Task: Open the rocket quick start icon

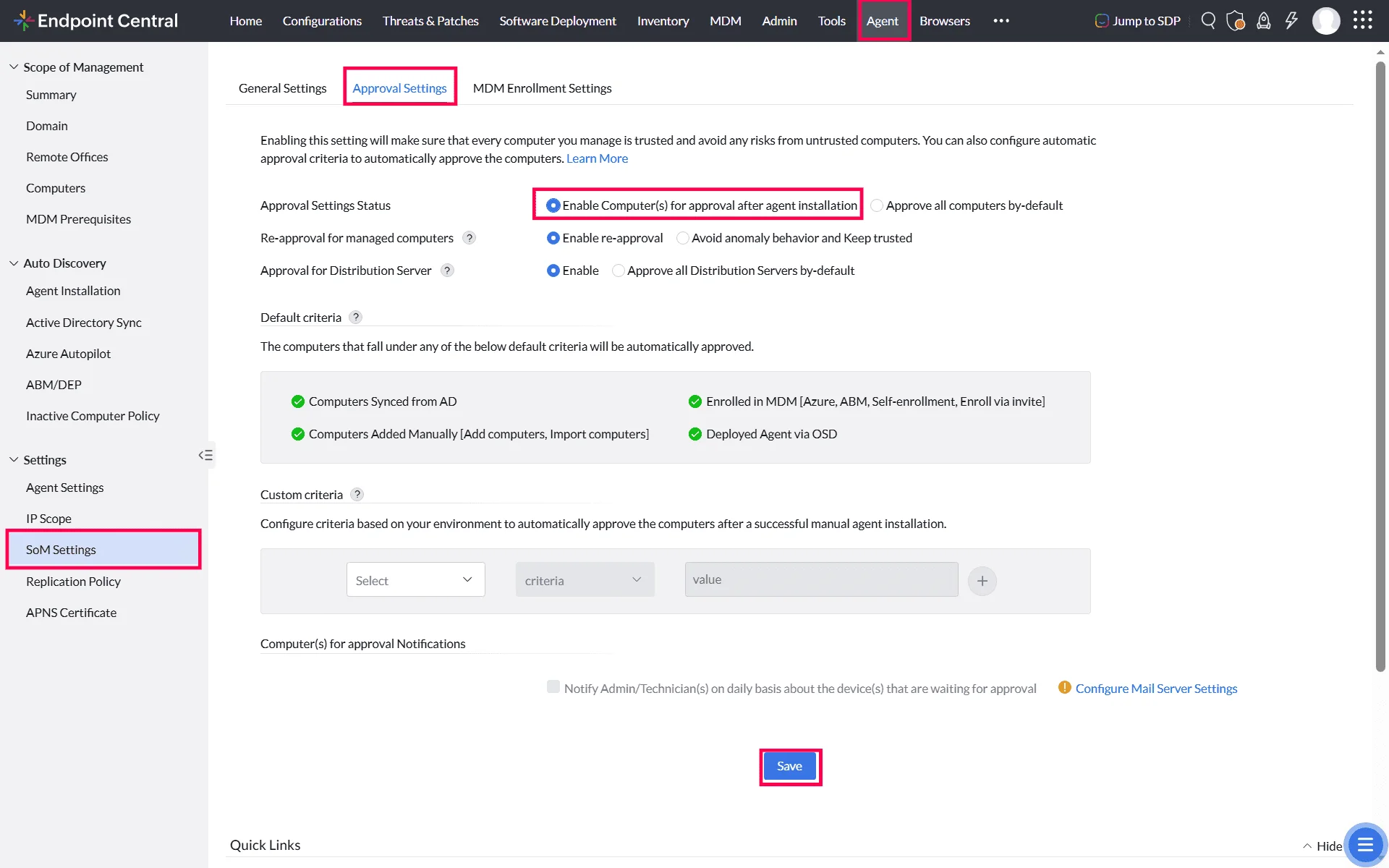Action: click(x=1263, y=20)
